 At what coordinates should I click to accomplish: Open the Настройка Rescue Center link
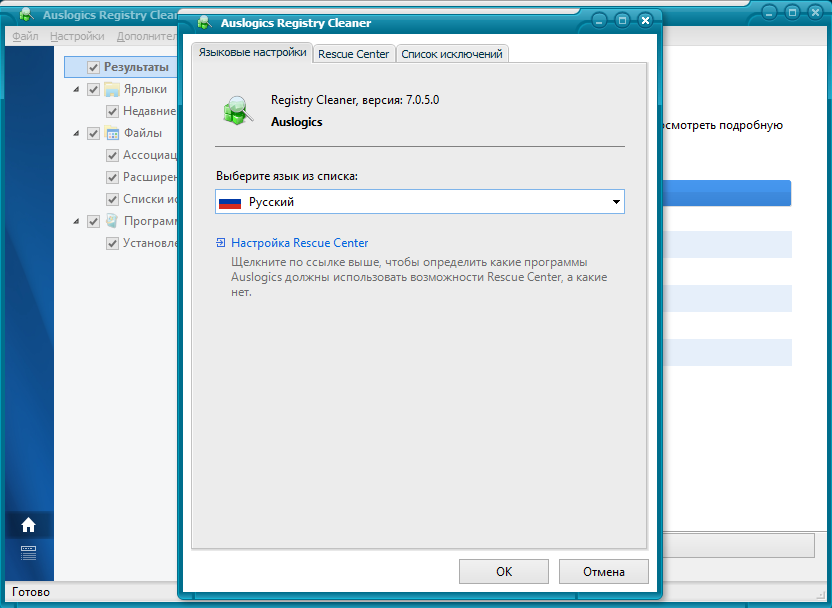(x=299, y=242)
